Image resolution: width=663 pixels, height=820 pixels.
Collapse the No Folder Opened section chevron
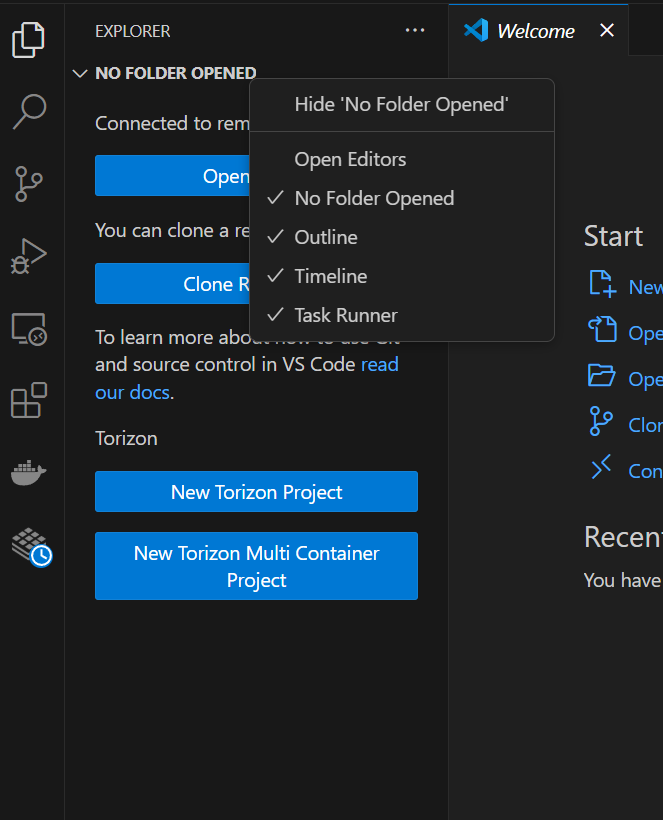point(80,73)
